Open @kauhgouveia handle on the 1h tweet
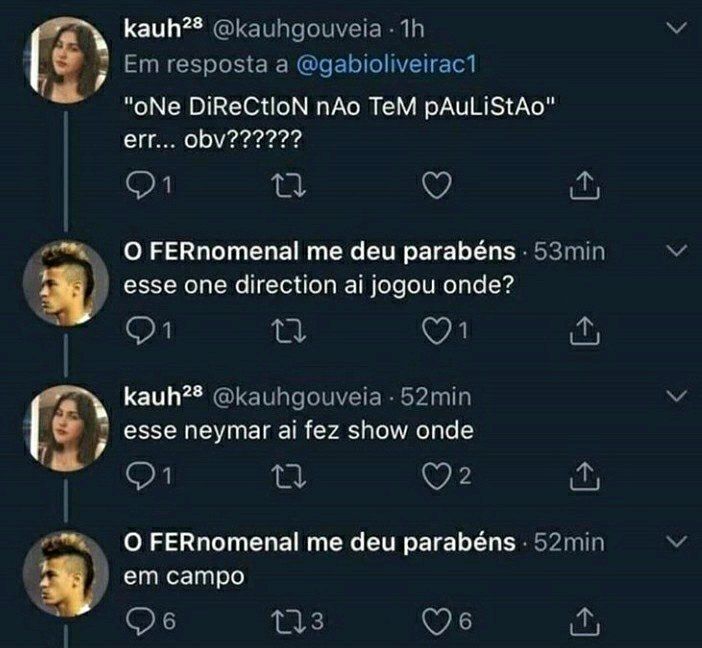Viewport: 702px width, 648px height. point(297,30)
